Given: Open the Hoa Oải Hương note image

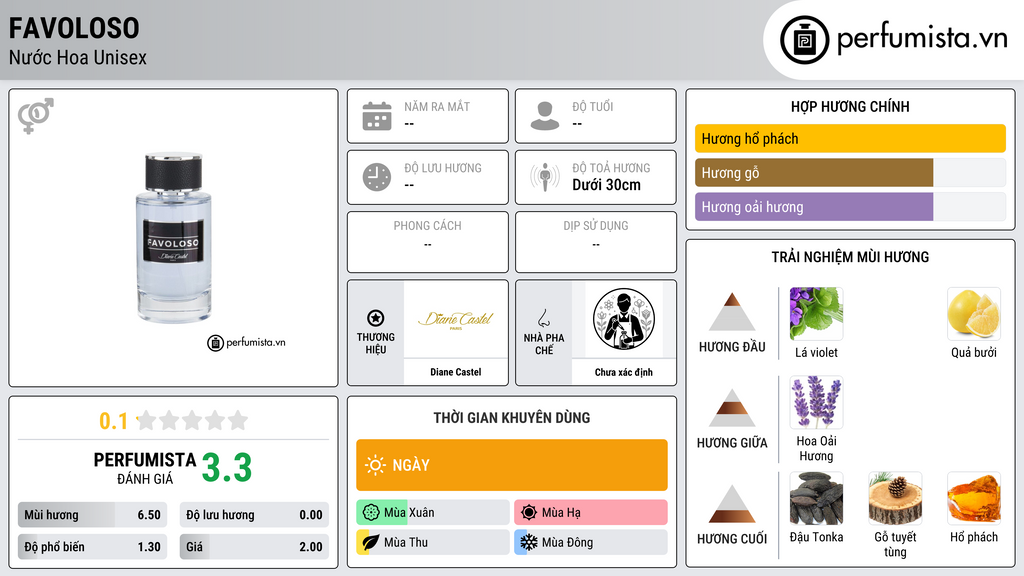Looking at the screenshot, I should pos(816,402).
